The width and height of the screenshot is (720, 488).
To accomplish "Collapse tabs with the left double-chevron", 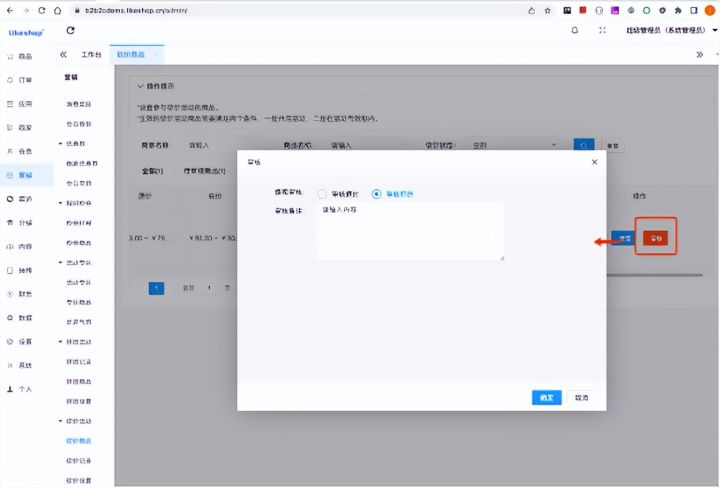I will point(63,54).
